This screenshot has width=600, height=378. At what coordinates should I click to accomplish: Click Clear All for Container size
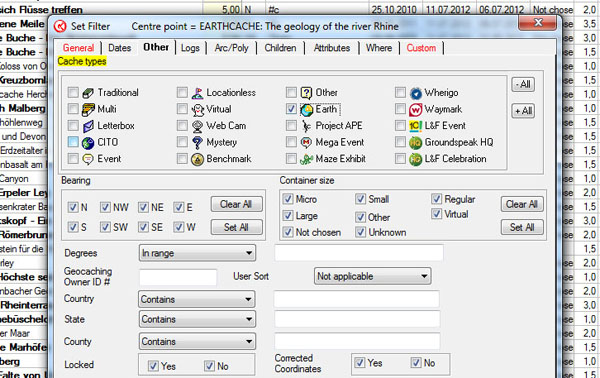coord(522,204)
